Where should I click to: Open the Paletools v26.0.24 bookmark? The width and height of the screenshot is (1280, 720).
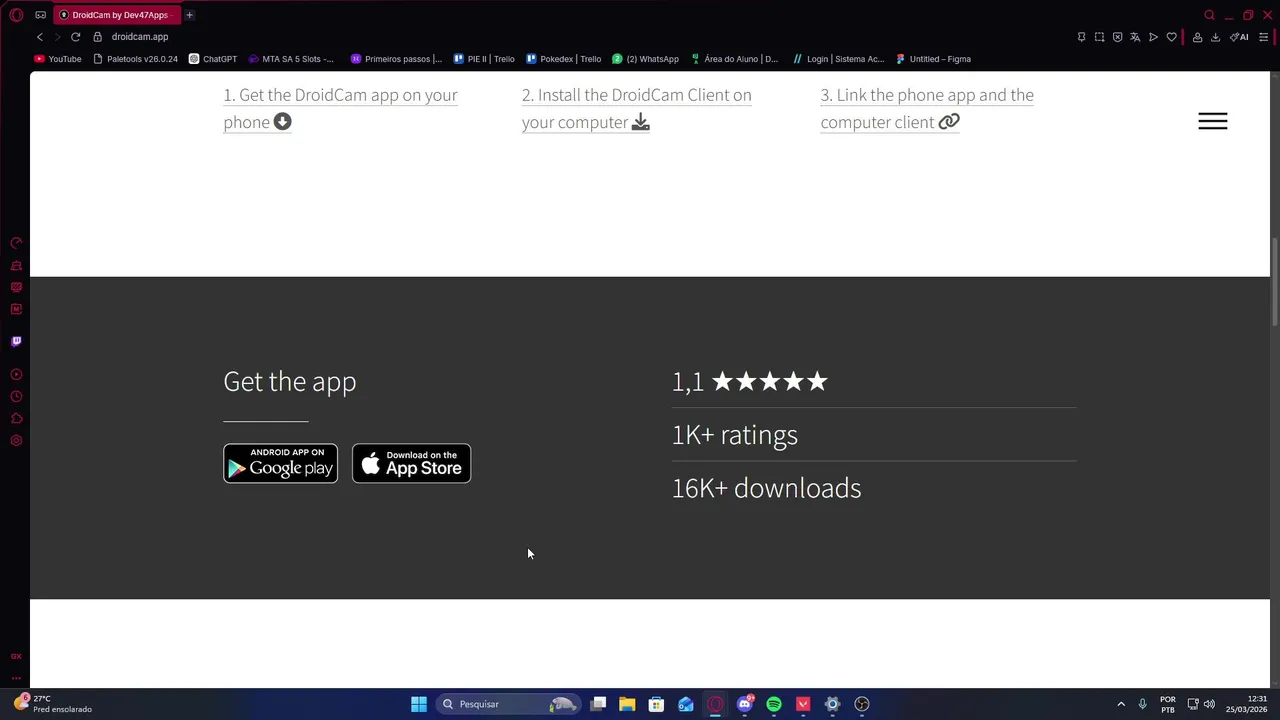point(135,59)
